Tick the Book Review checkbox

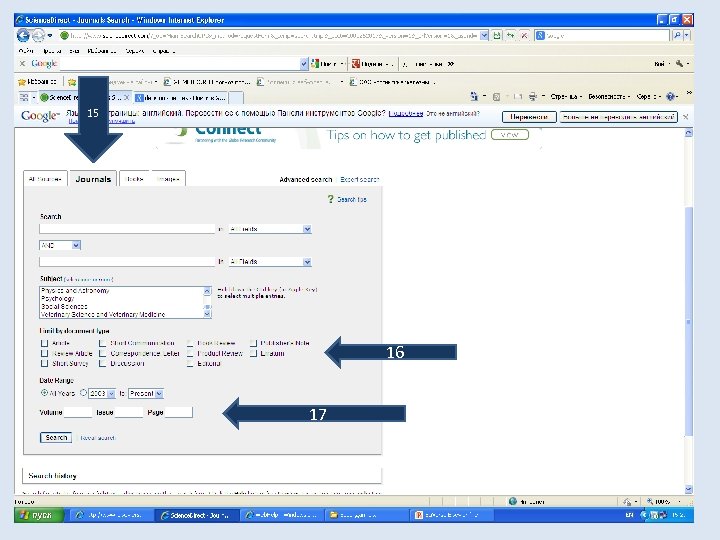pos(190,343)
